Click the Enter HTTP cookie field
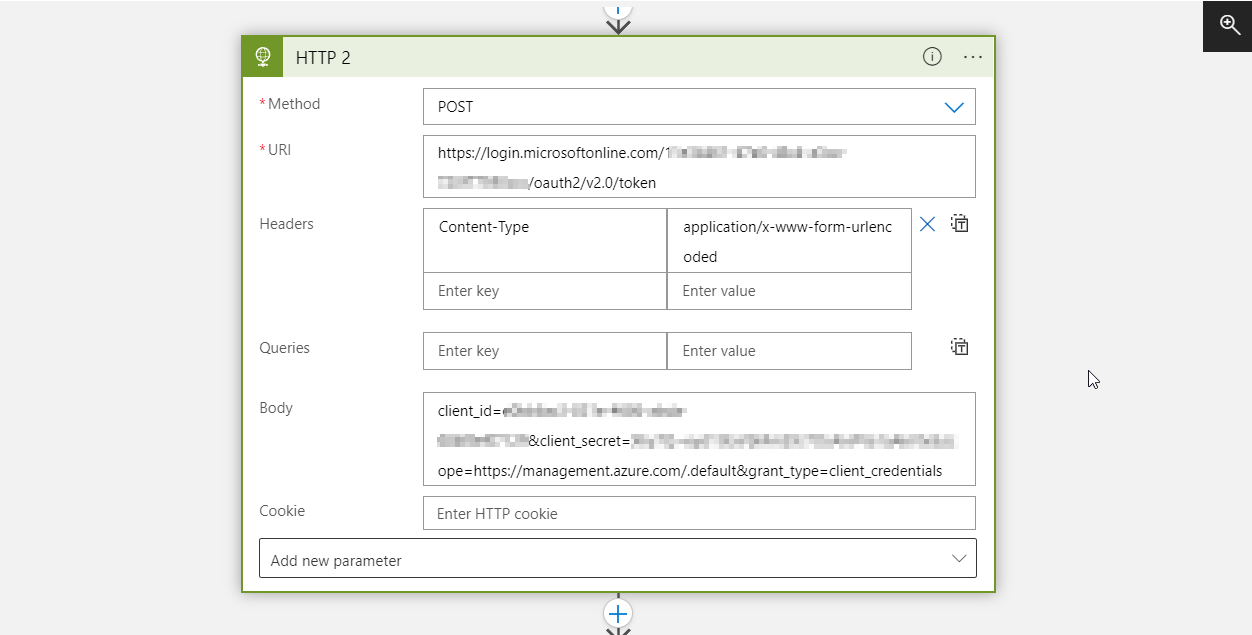The width and height of the screenshot is (1252, 635). [699, 513]
